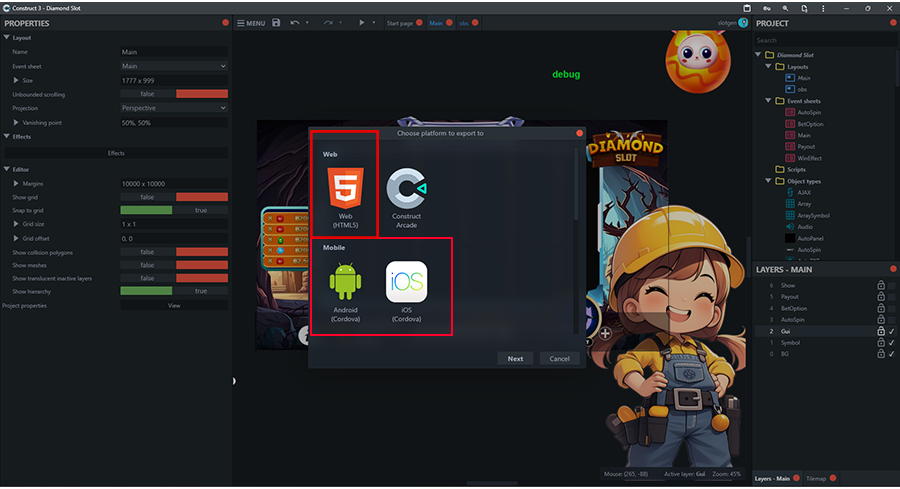
Task: Toggle lock on Show layer
Action: pos(880,285)
